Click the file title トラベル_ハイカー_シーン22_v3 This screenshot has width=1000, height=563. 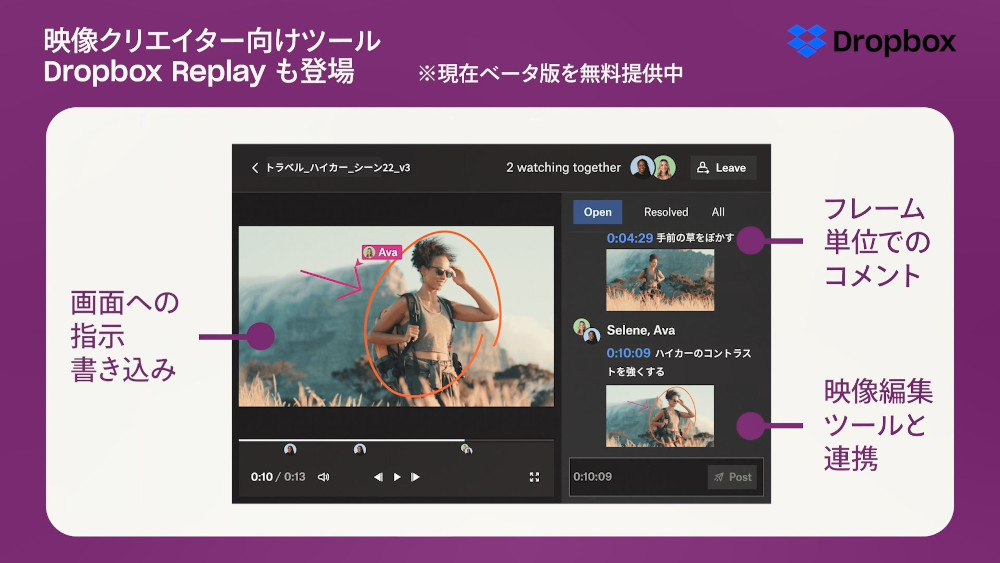coord(337,168)
